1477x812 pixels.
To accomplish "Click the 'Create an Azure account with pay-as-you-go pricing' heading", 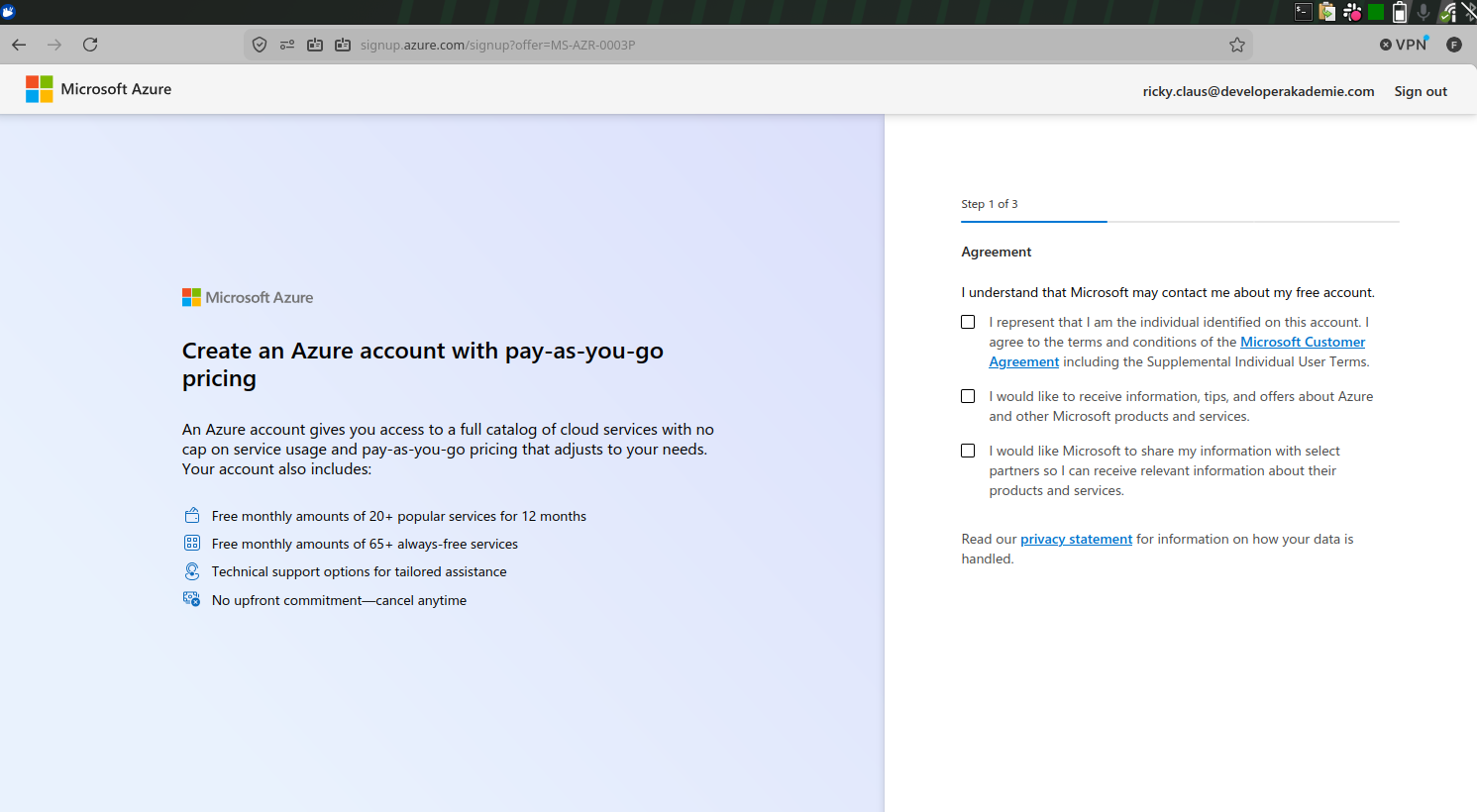I will pyautogui.click(x=423, y=364).
